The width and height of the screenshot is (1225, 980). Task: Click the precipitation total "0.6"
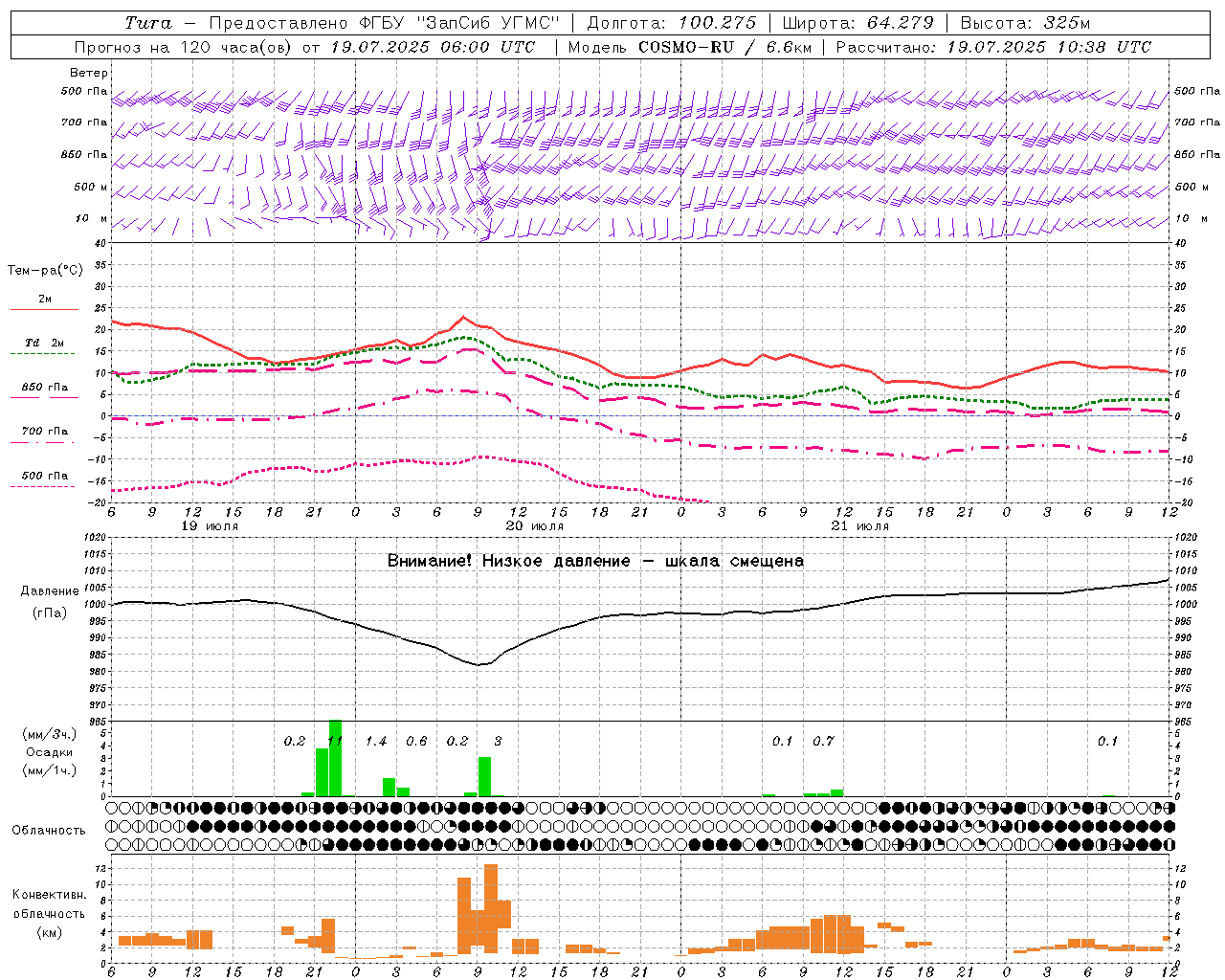(416, 742)
